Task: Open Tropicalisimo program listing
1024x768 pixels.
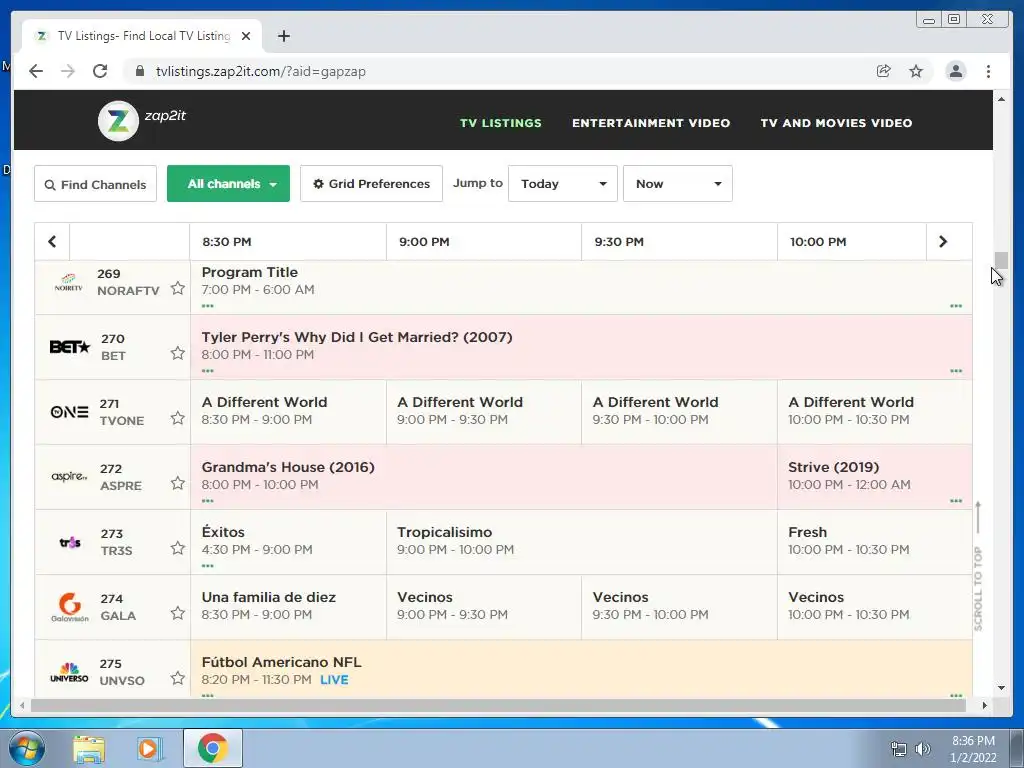Action: [445, 532]
